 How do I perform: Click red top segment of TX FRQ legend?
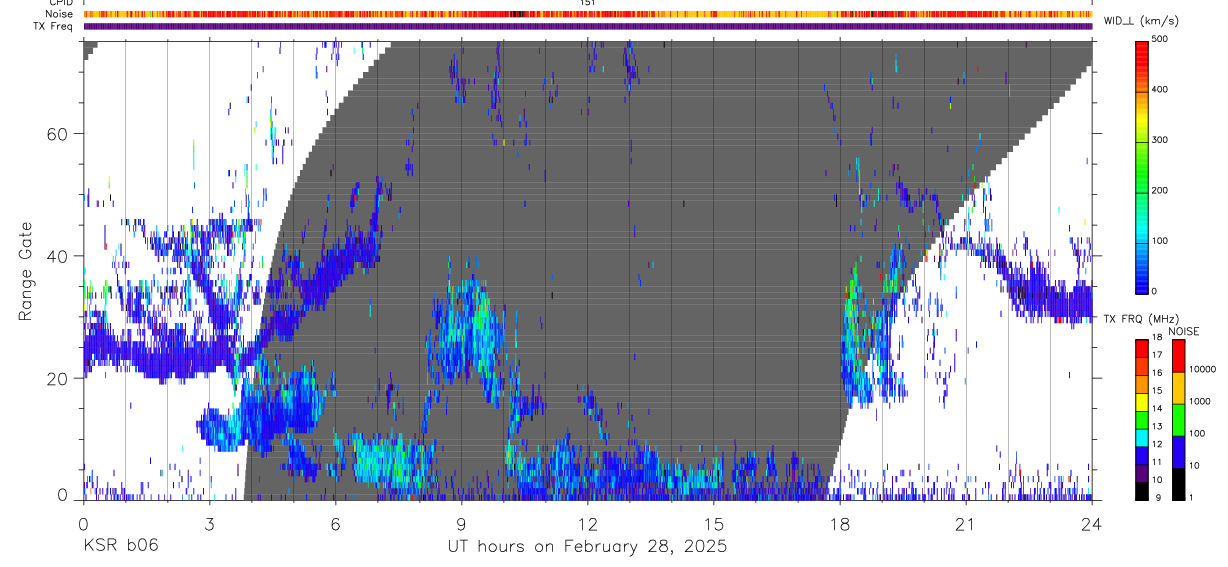tap(1142, 349)
